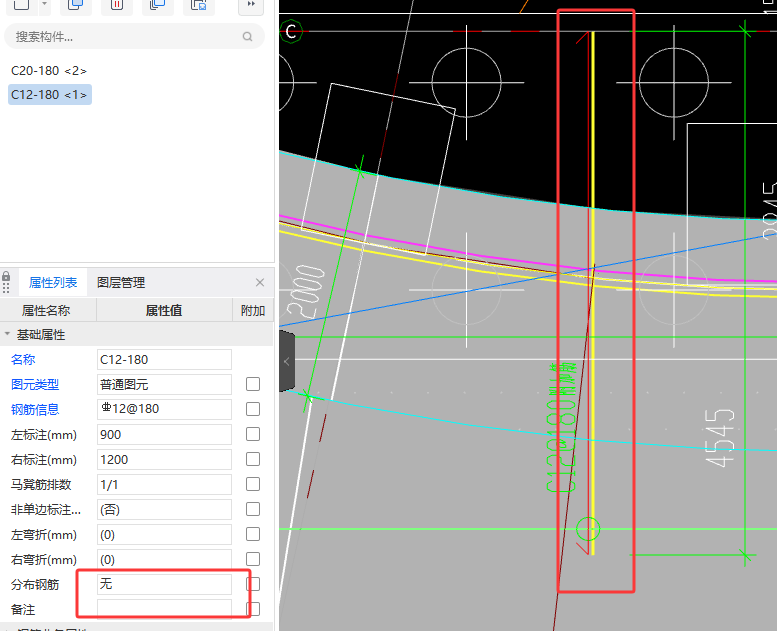
Task: Click the 备注 property label
Action: (23, 609)
